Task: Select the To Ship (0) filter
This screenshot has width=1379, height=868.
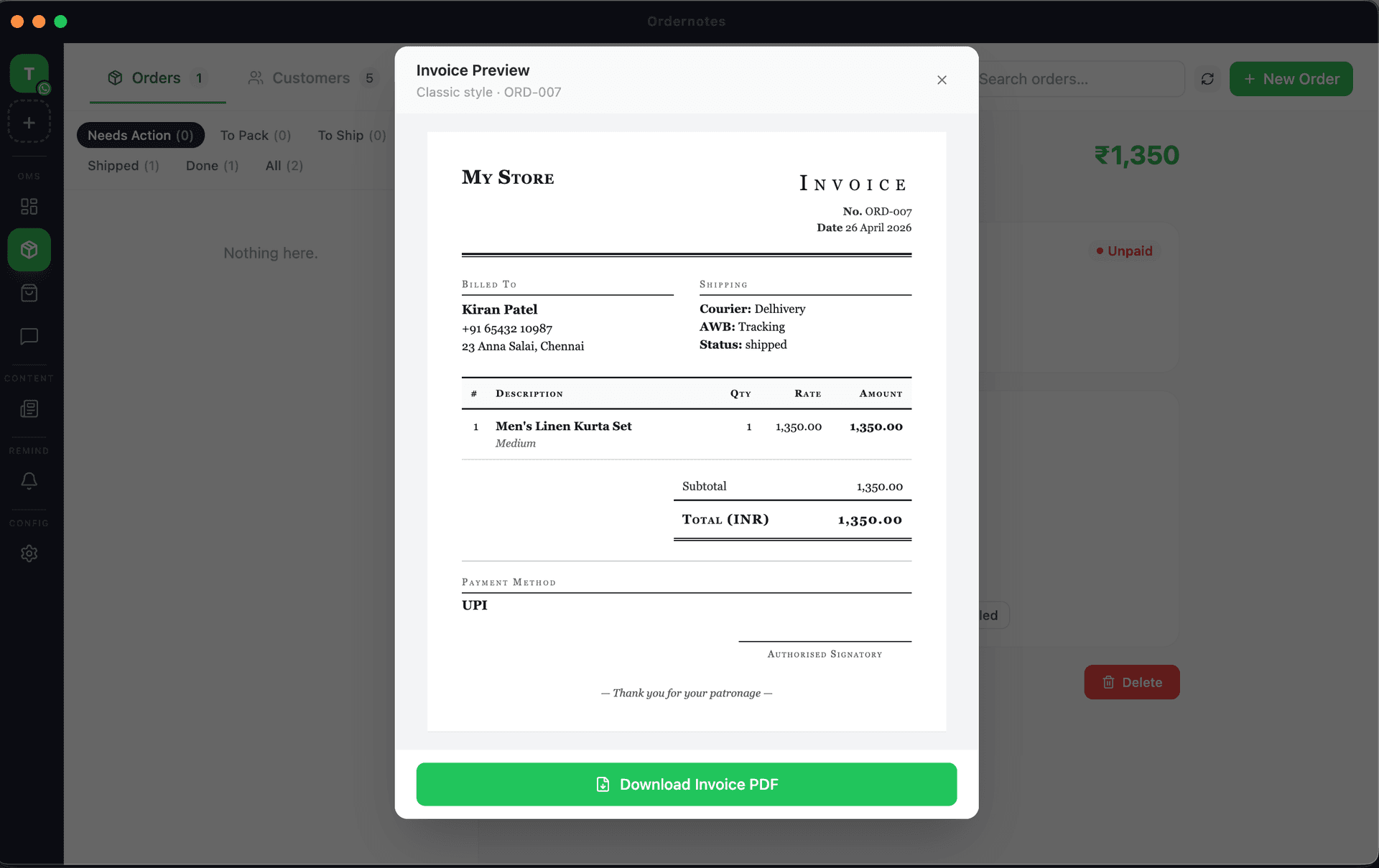Action: pyautogui.click(x=351, y=135)
